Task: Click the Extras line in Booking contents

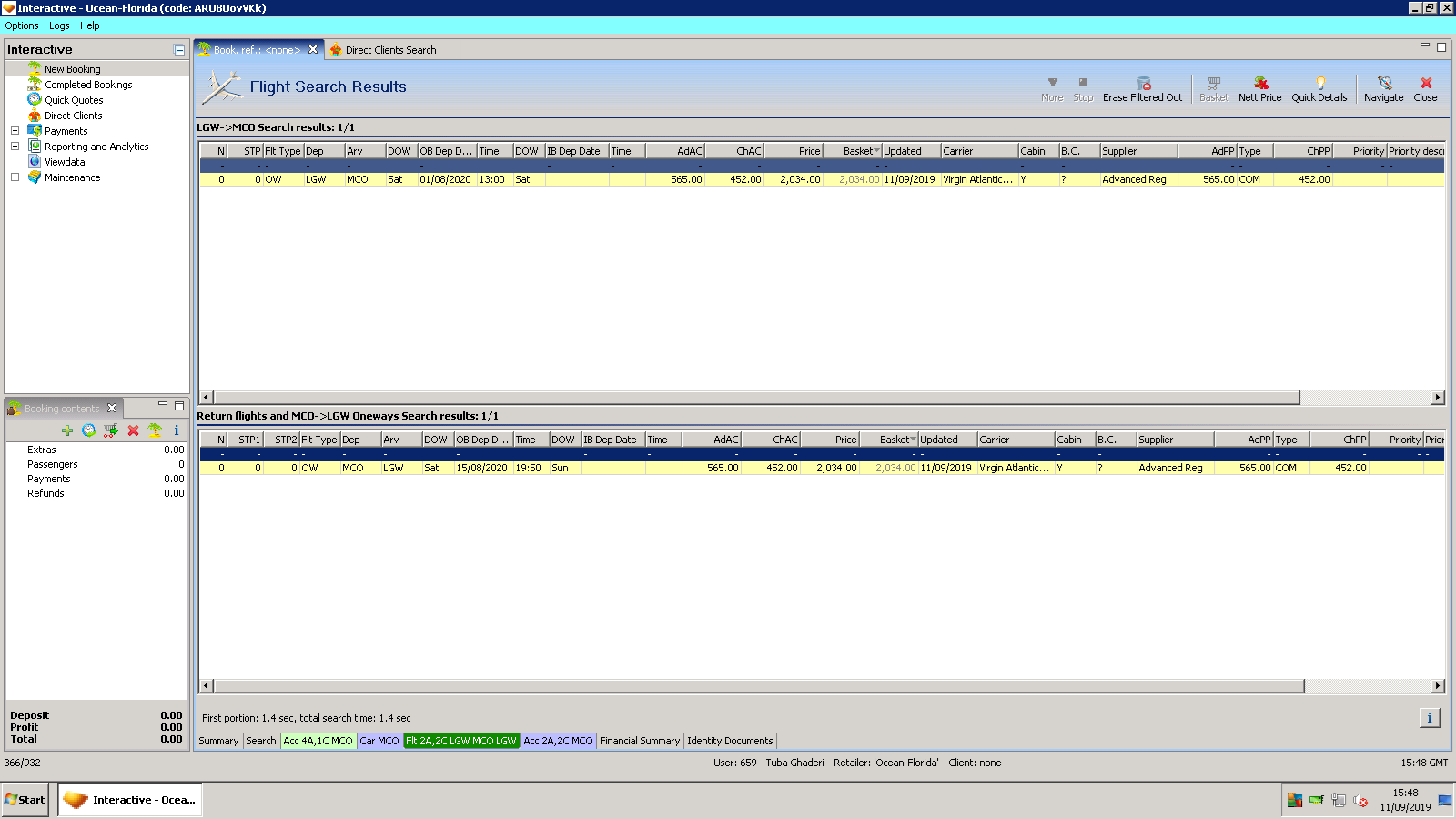Action: click(96, 450)
